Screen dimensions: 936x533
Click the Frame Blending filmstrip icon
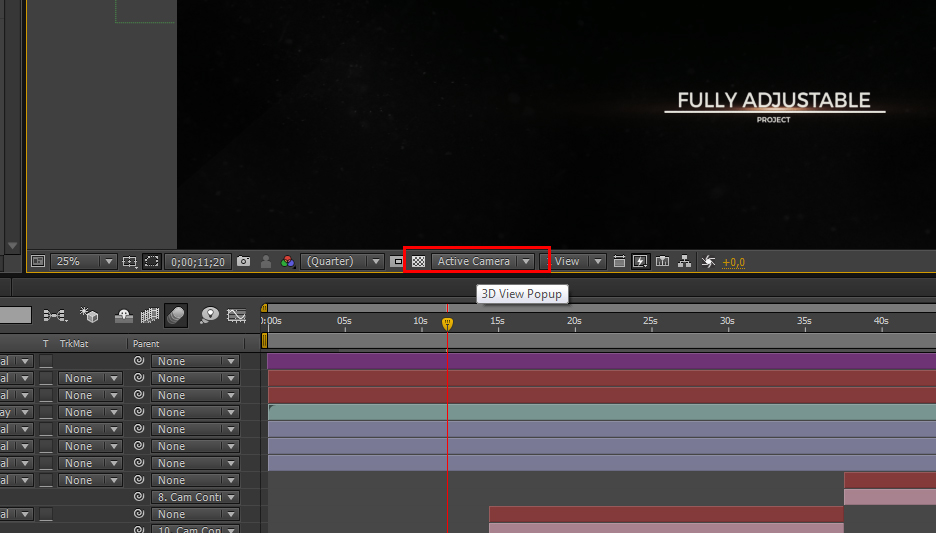(150, 315)
